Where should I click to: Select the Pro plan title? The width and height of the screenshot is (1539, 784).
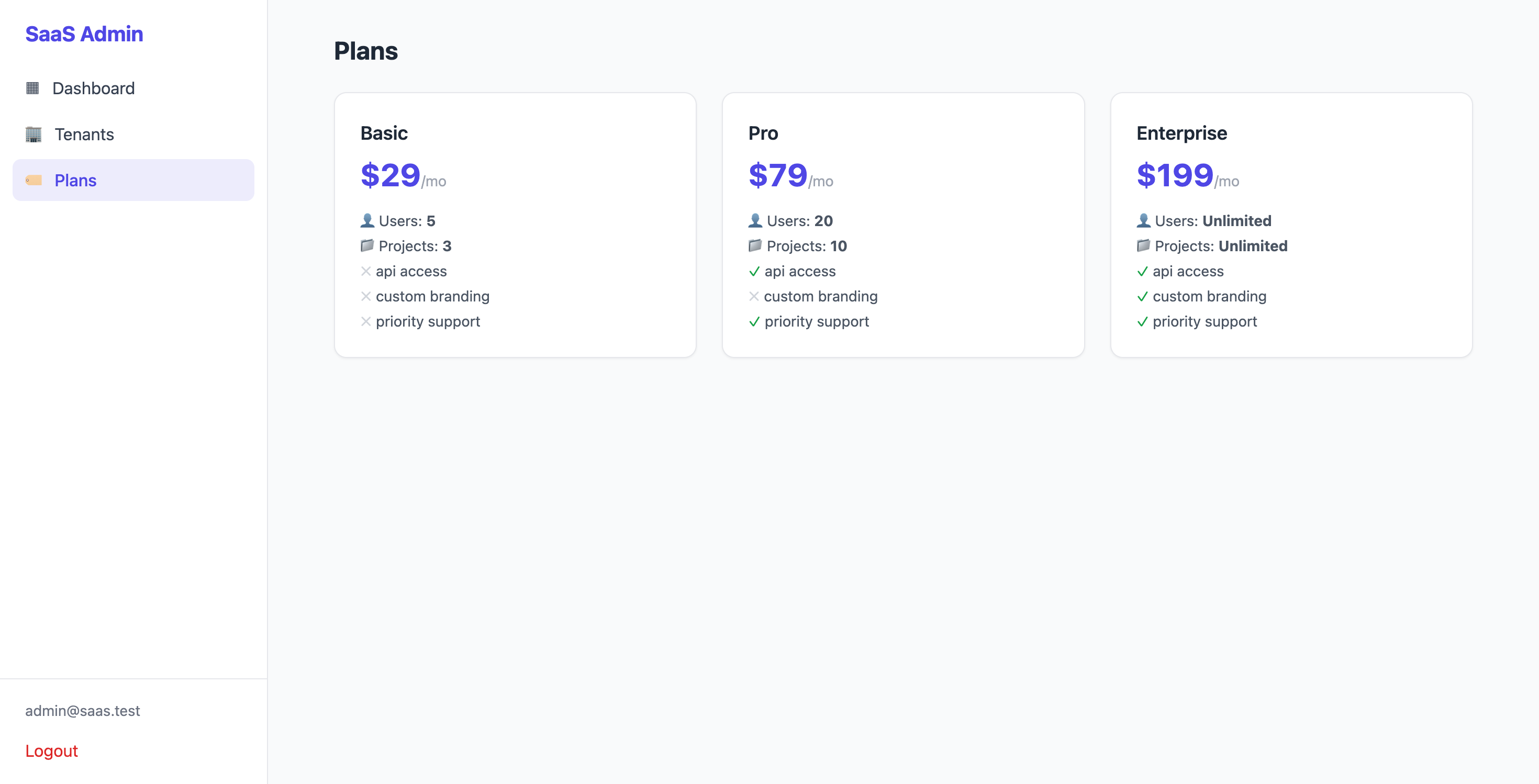click(x=763, y=133)
